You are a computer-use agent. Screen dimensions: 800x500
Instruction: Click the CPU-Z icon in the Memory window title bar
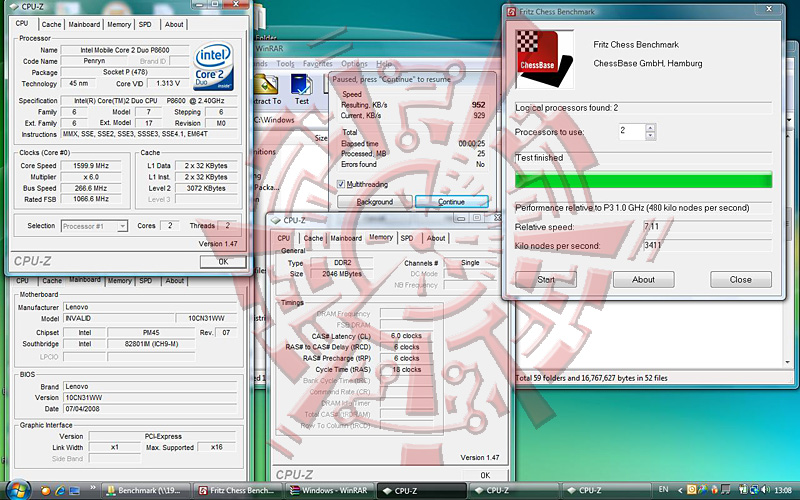coord(276,220)
